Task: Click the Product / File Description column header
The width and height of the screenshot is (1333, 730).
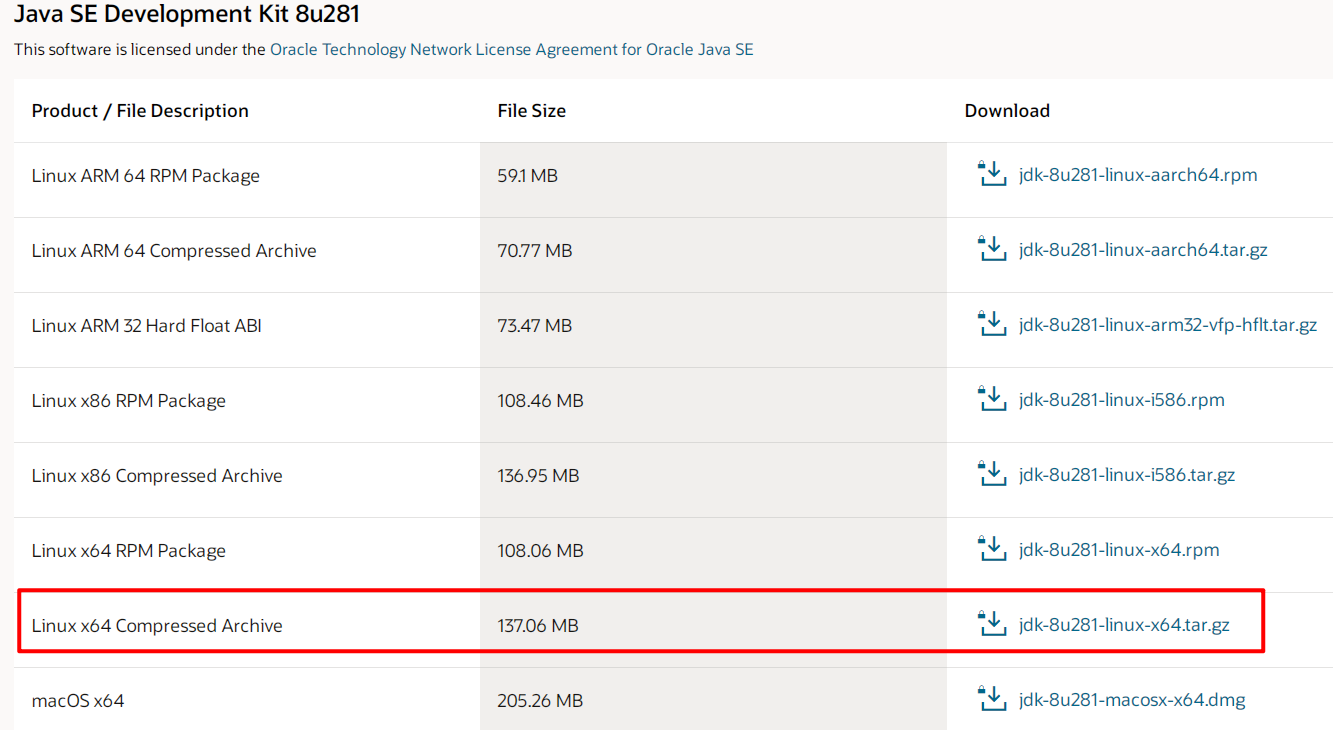Action: point(140,111)
